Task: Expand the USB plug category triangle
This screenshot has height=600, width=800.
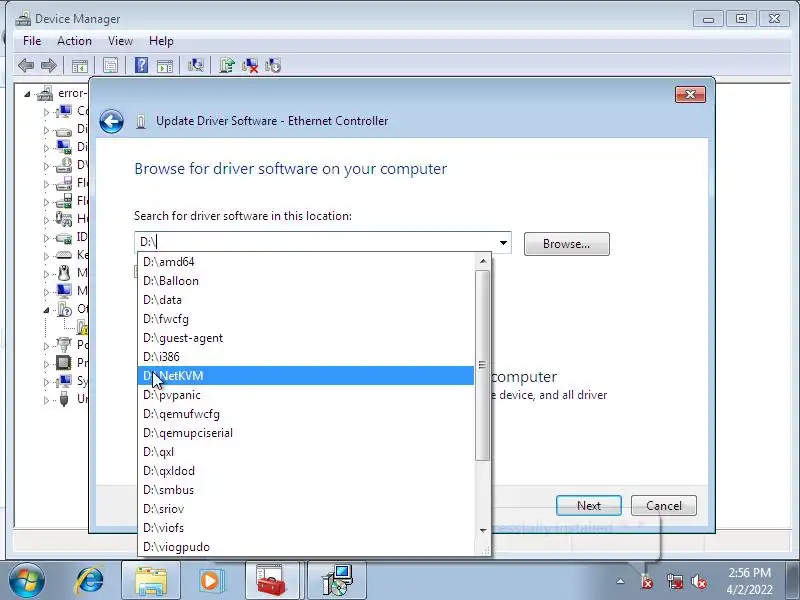Action: (x=46, y=400)
